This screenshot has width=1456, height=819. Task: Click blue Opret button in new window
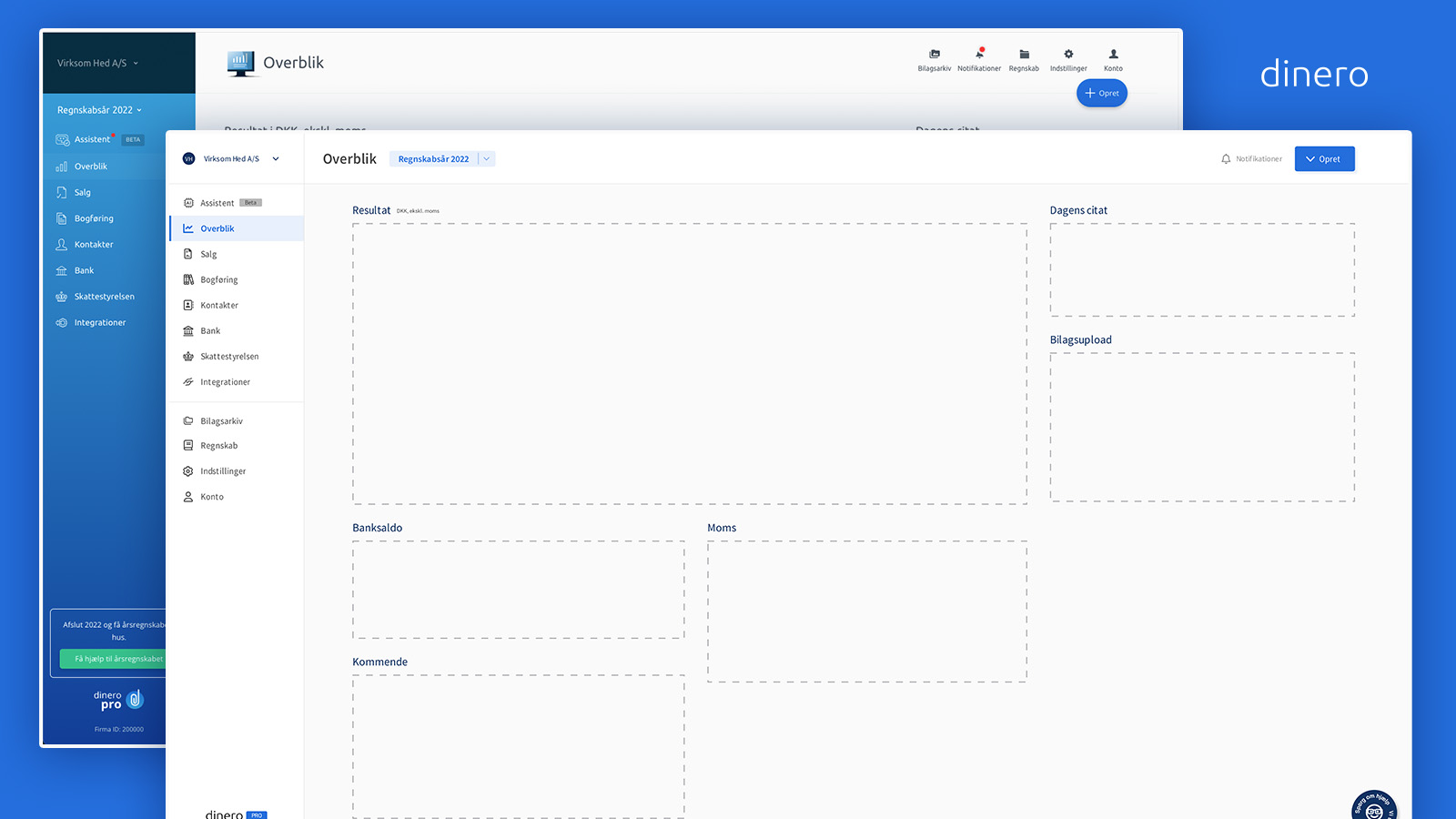pyautogui.click(x=1325, y=159)
